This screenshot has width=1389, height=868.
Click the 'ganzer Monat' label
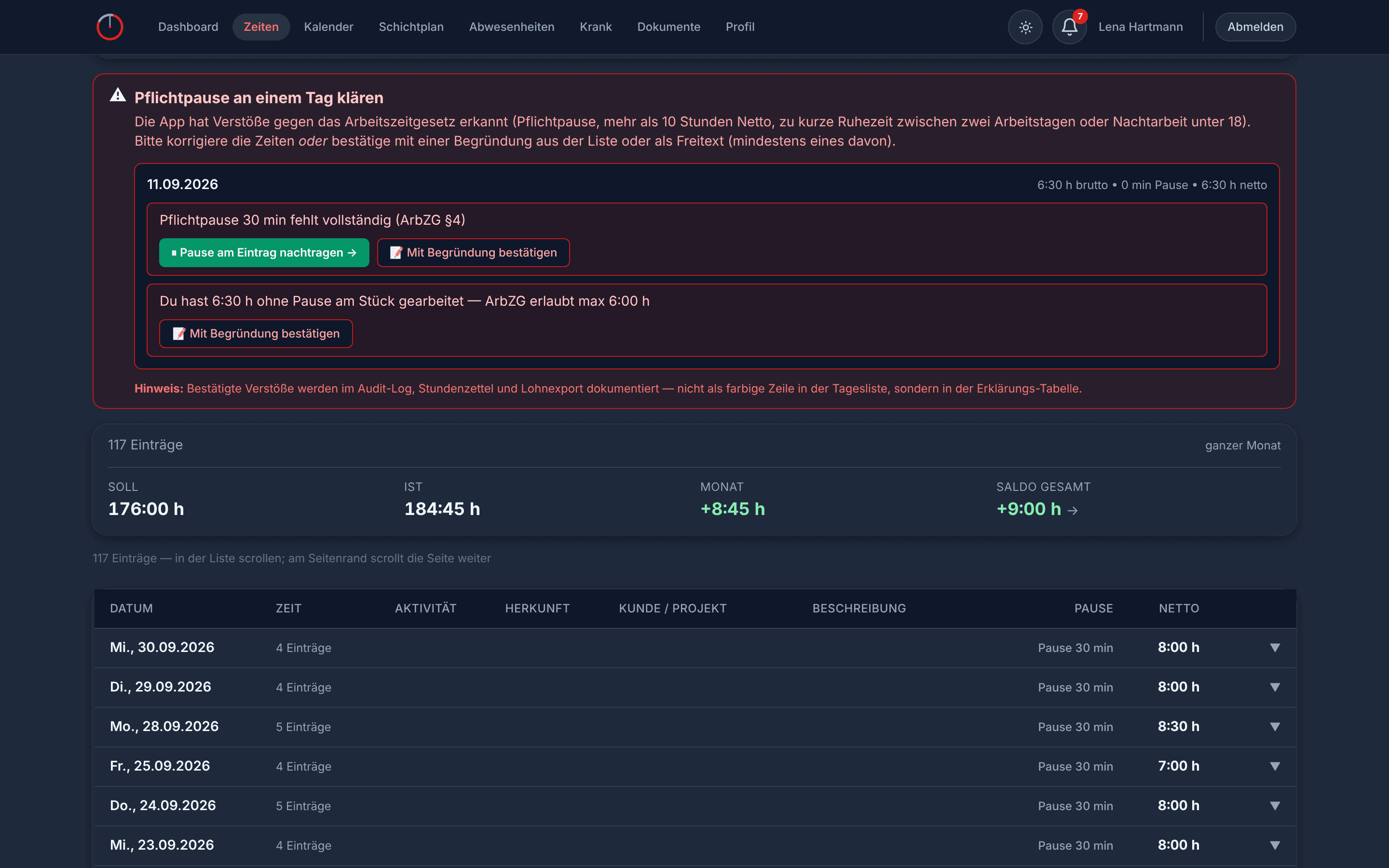click(1243, 446)
